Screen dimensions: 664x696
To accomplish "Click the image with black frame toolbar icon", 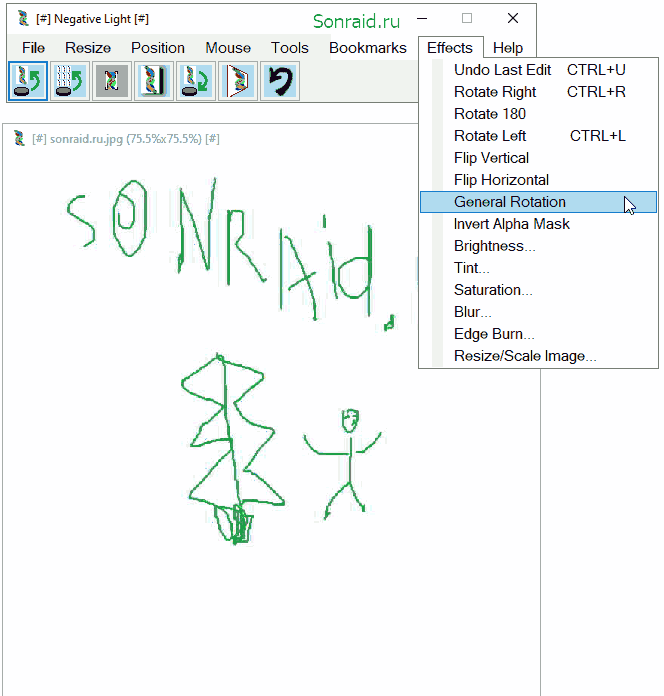I will coord(154,81).
